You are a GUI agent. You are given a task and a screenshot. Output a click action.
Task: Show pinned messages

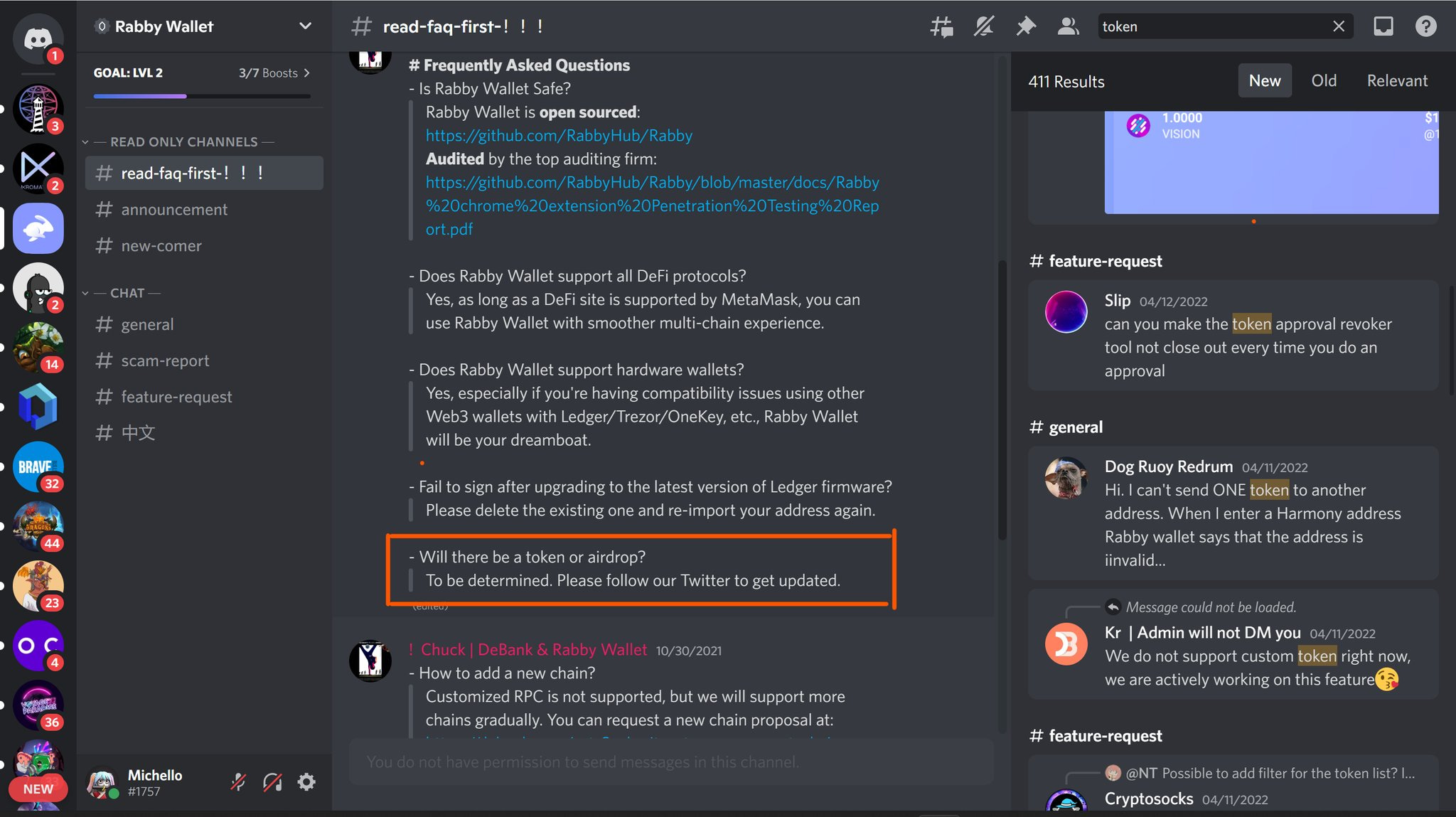click(1025, 26)
